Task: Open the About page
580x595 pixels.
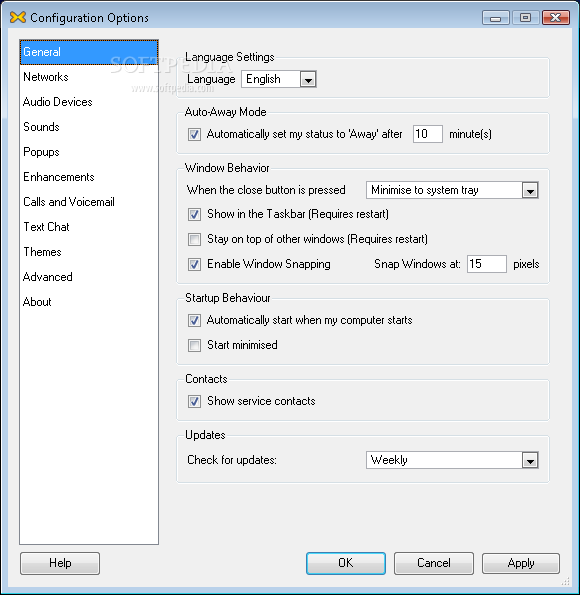Action: [89, 302]
